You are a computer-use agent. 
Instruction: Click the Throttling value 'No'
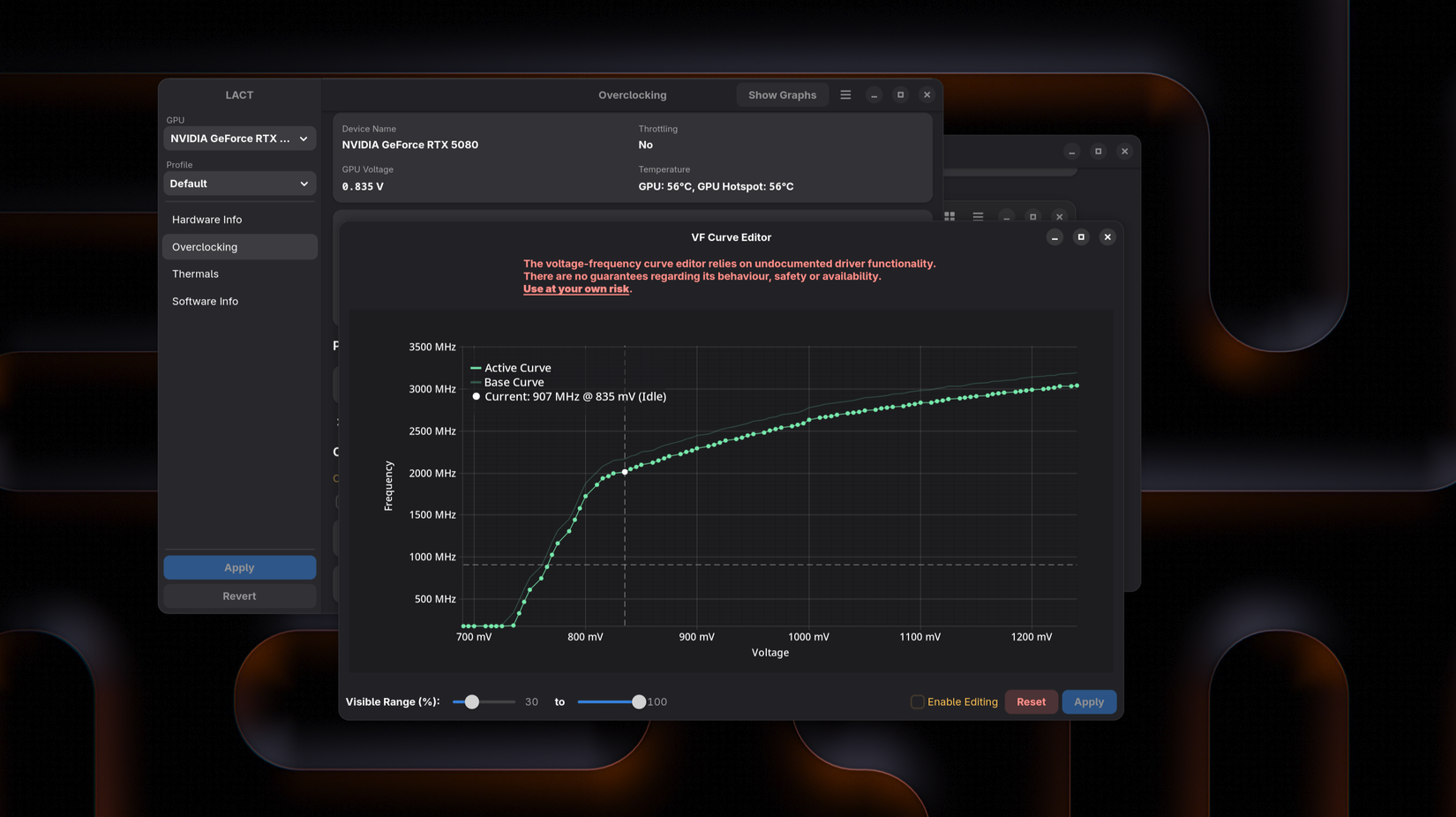[646, 145]
